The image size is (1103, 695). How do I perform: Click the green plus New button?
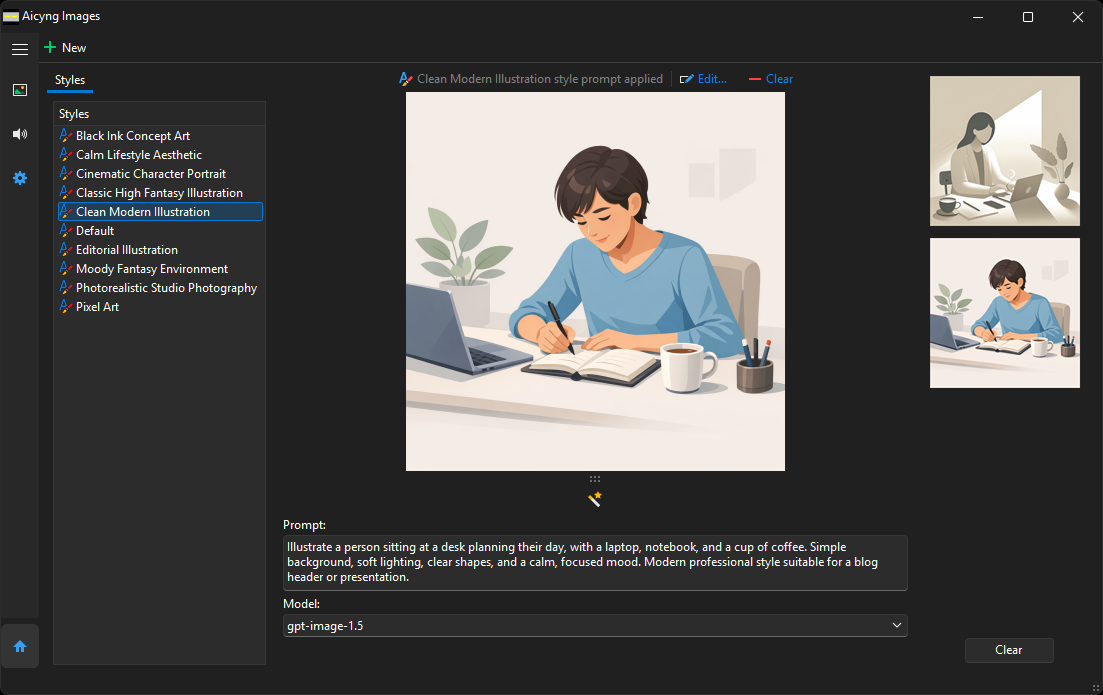[x=65, y=48]
